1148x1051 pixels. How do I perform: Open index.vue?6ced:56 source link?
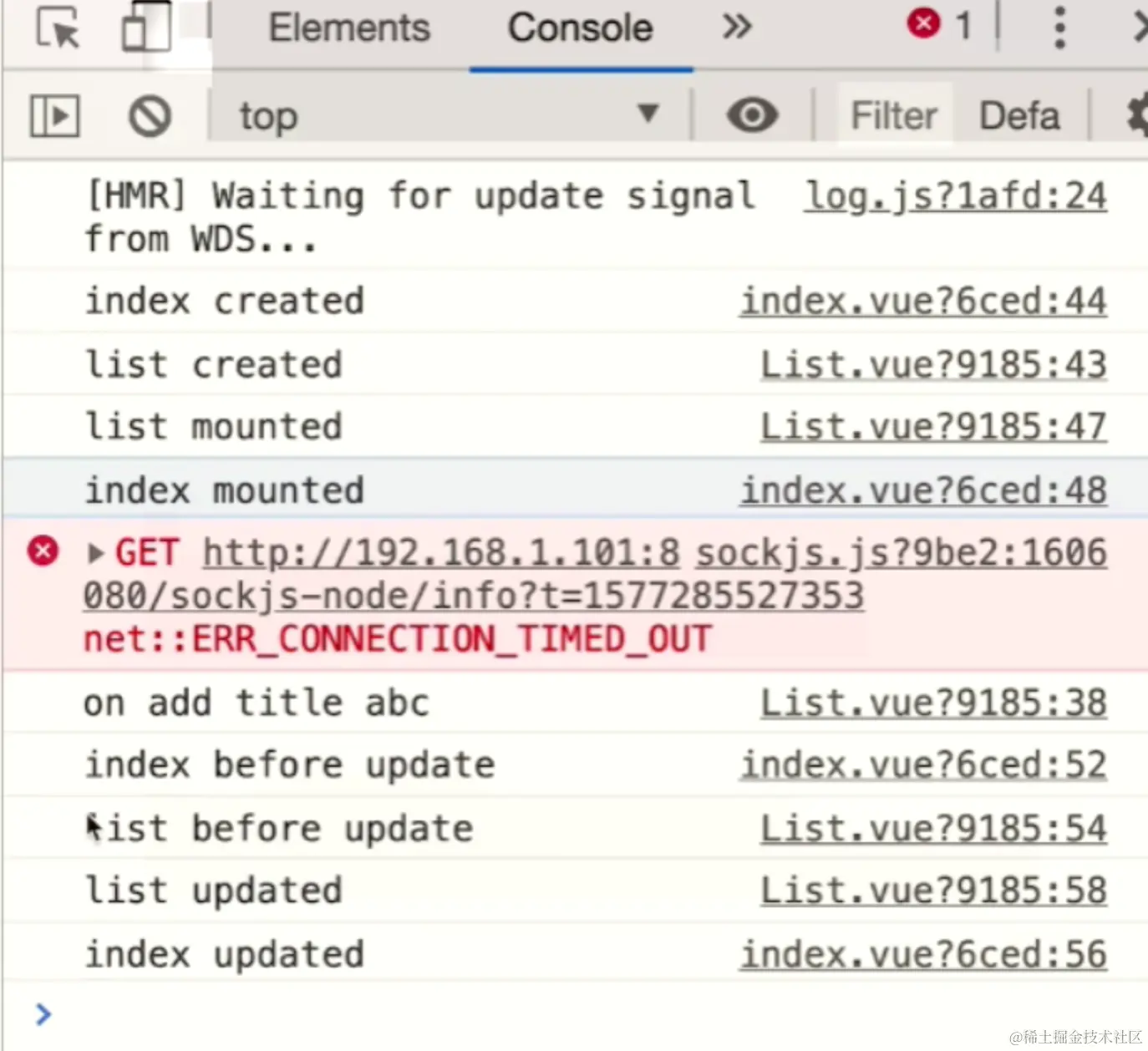(x=924, y=955)
